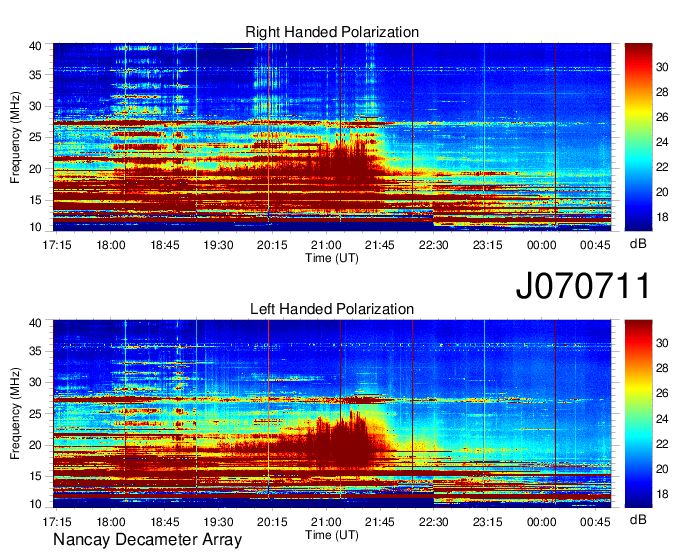Click "00:00" time tick of Left Handed plot

[x=541, y=522]
